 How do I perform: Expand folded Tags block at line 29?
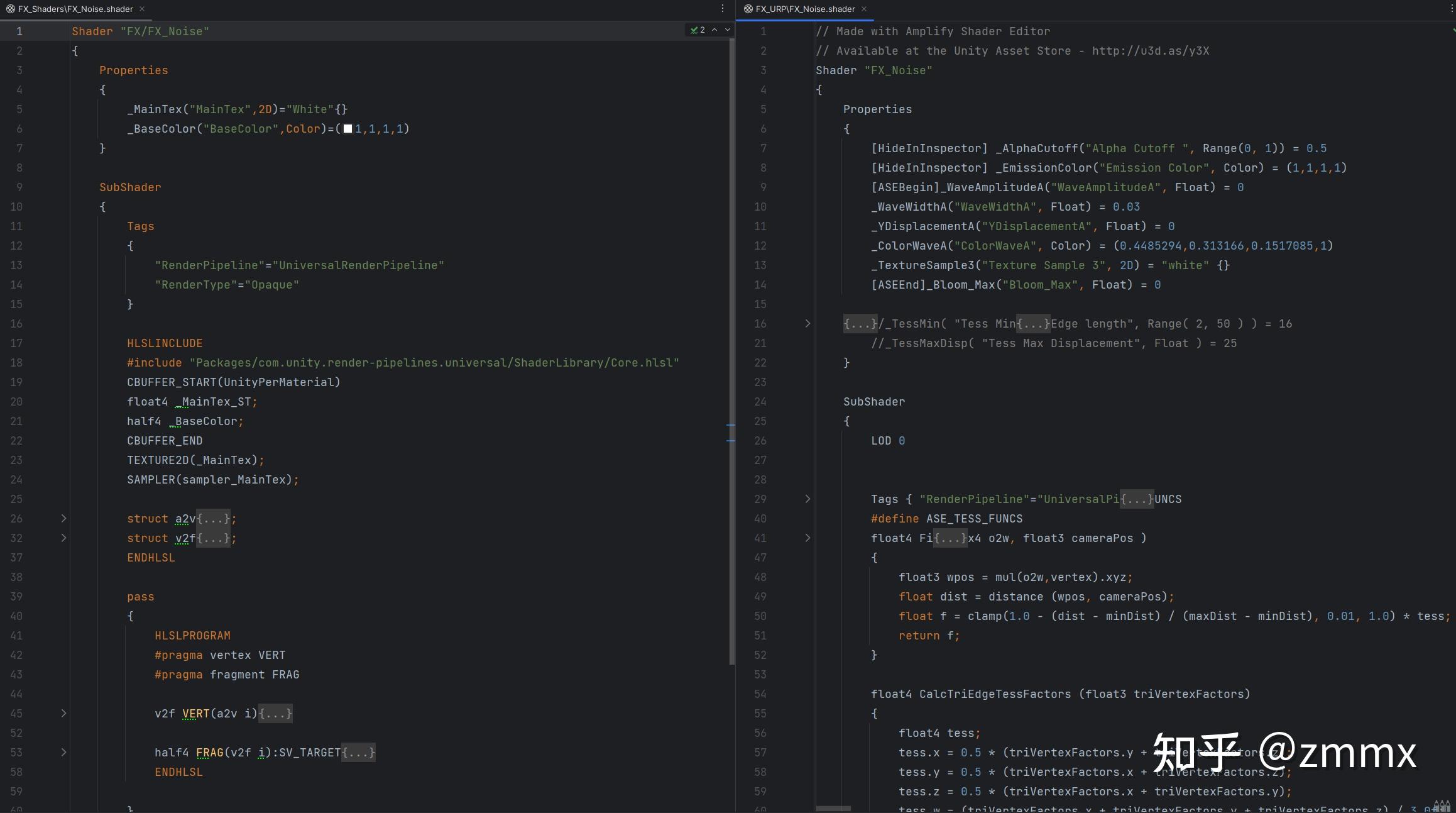[x=807, y=499]
